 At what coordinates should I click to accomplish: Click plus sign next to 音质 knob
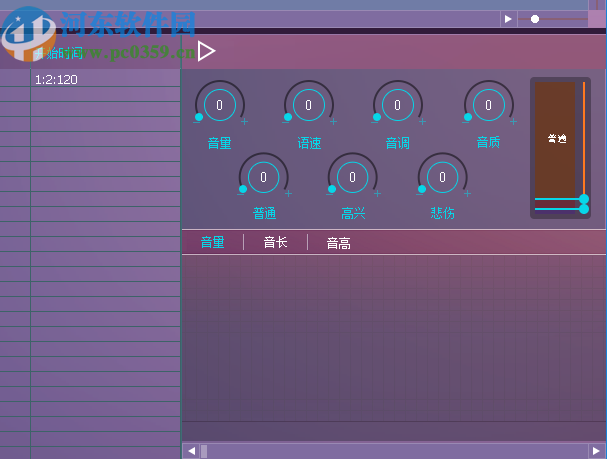point(513,122)
